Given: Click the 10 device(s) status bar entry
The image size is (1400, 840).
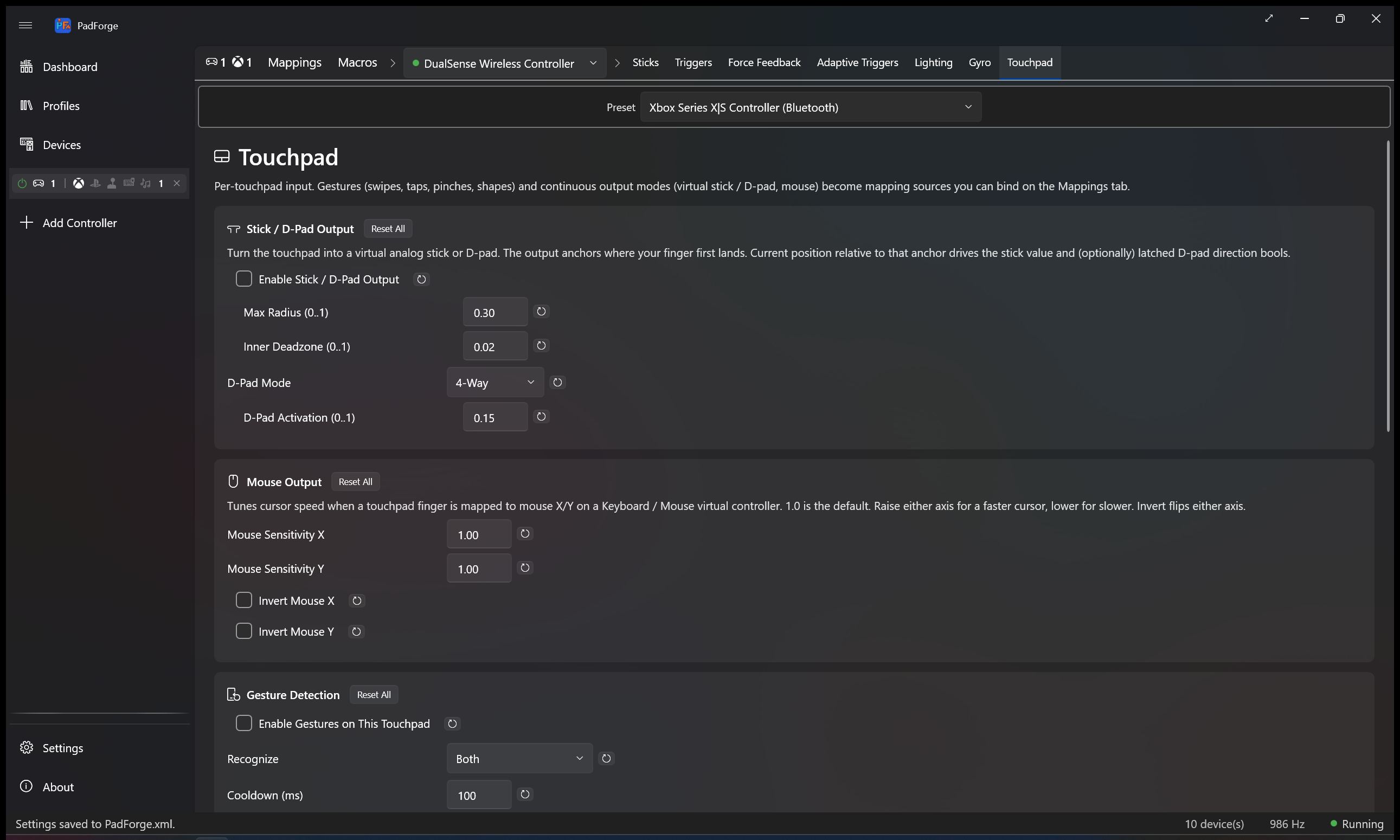Looking at the screenshot, I should 1214,824.
